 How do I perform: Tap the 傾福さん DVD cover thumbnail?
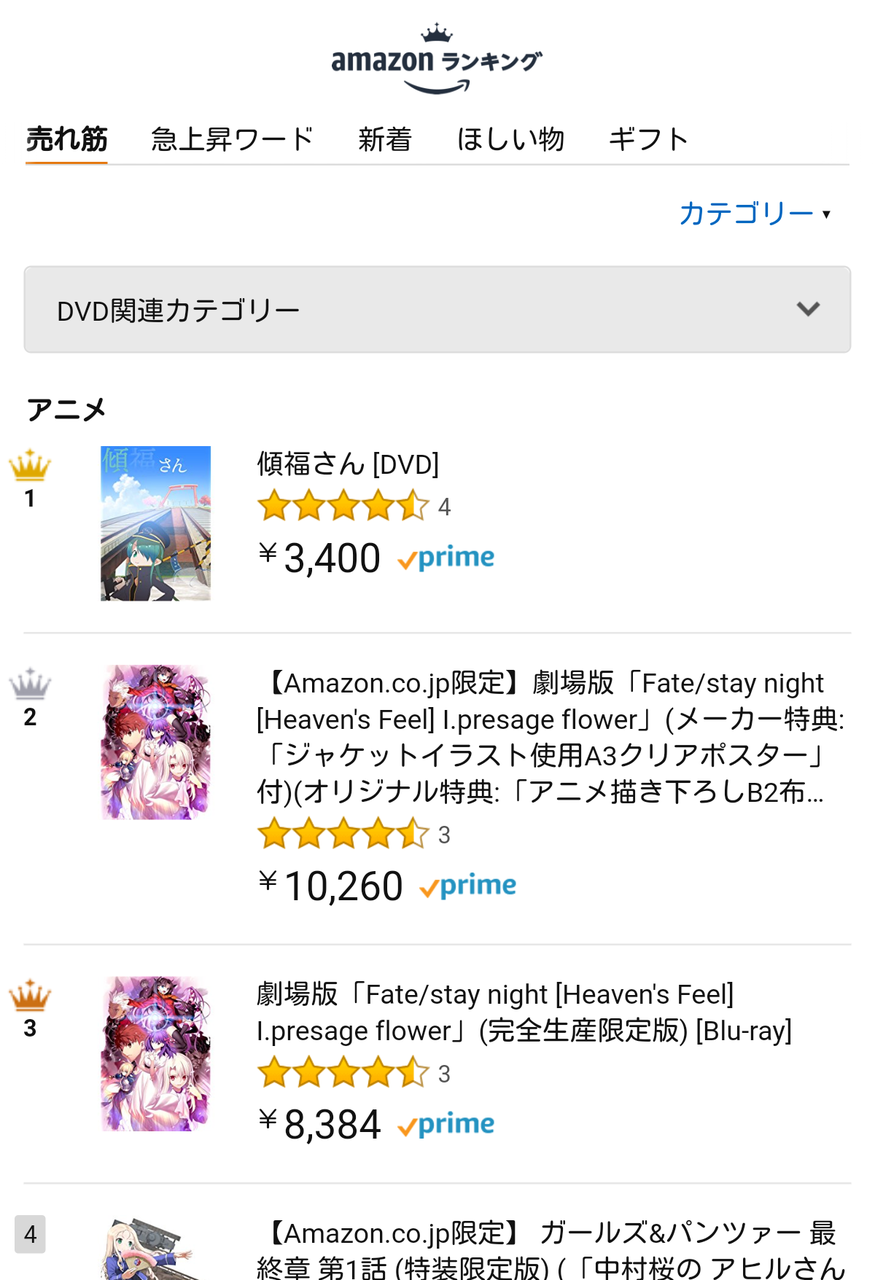[156, 523]
